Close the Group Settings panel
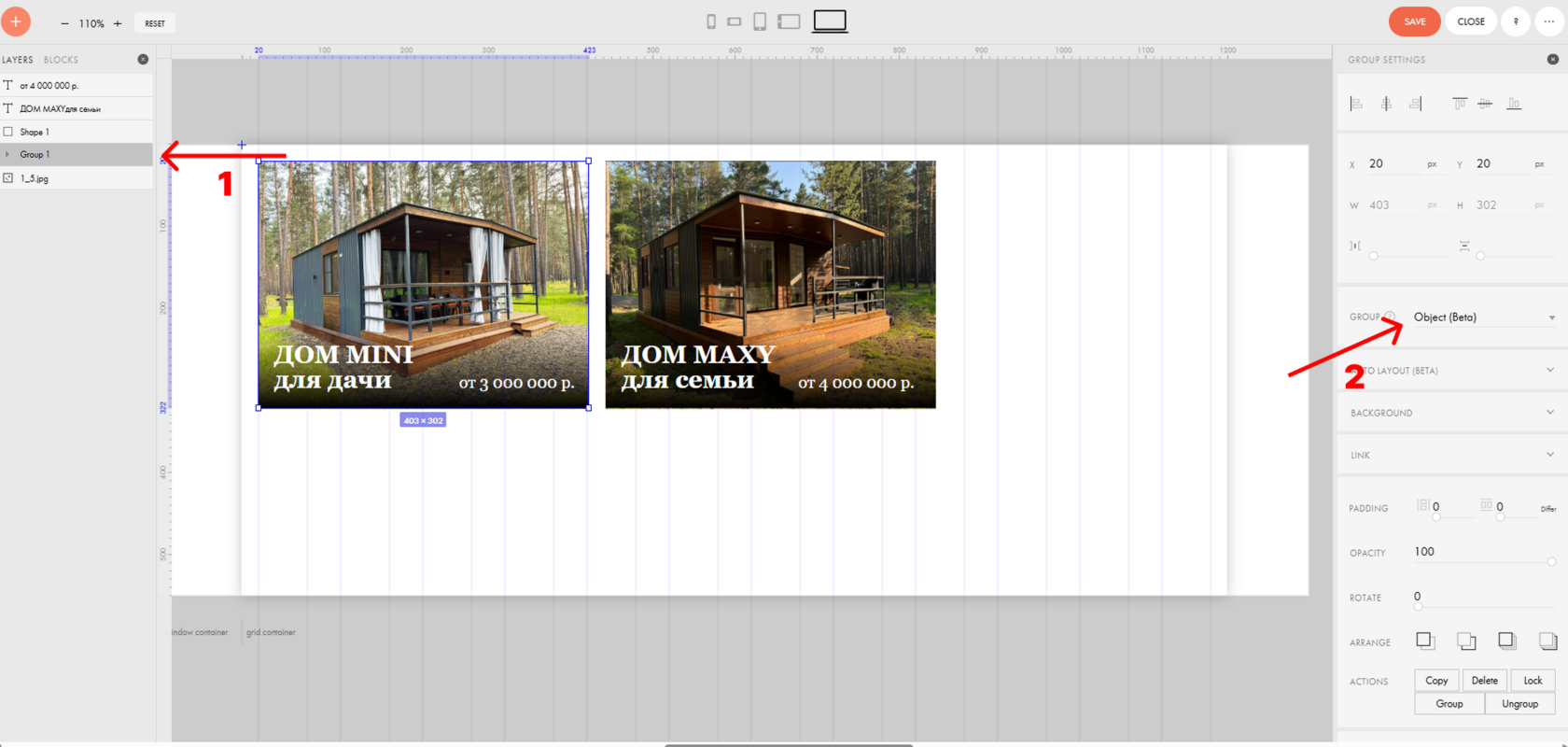 [1553, 60]
